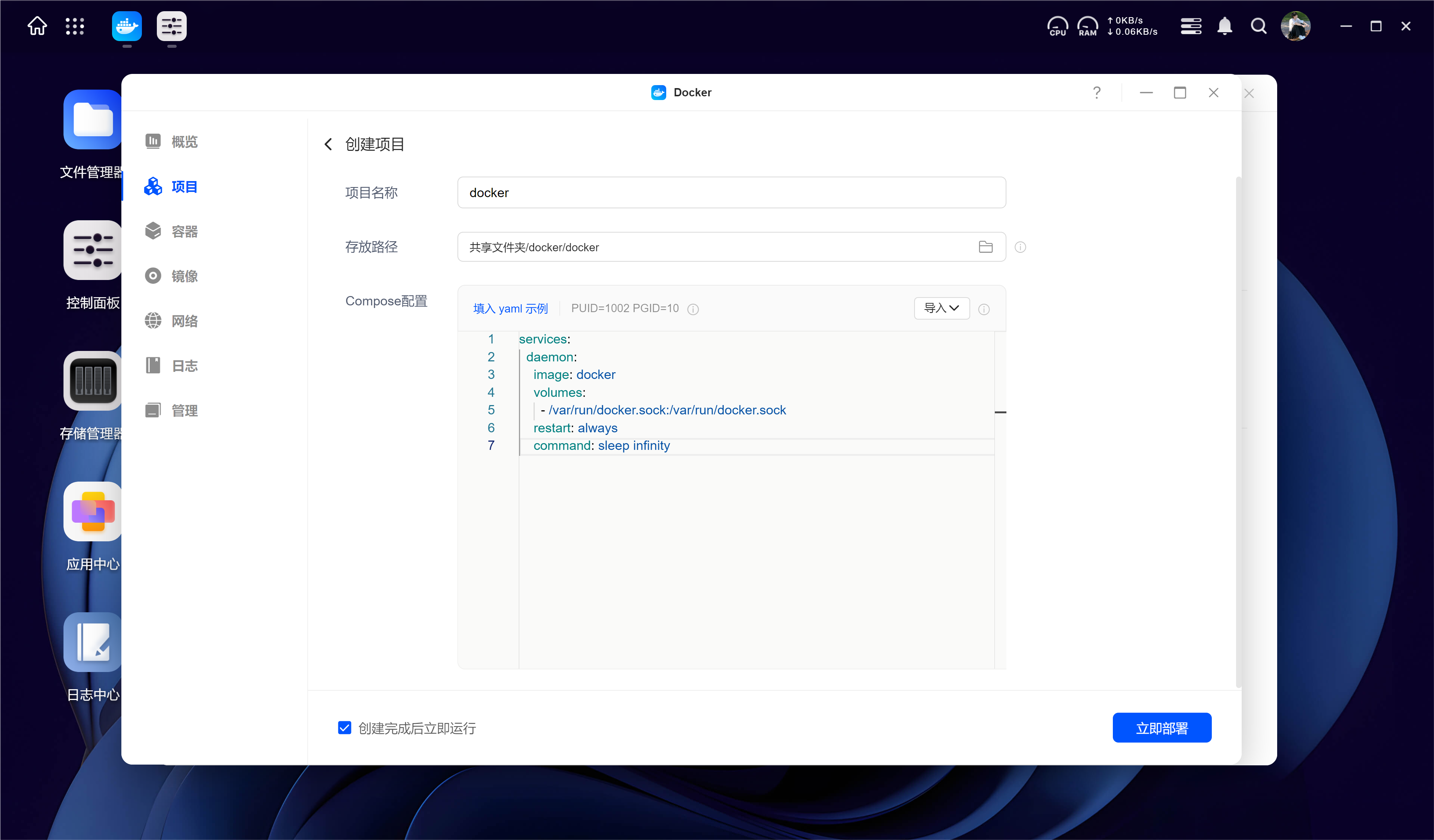Place cursor on line 'command: sleep infinity'
Viewport: 1434px width, 840px height.
[602, 446]
